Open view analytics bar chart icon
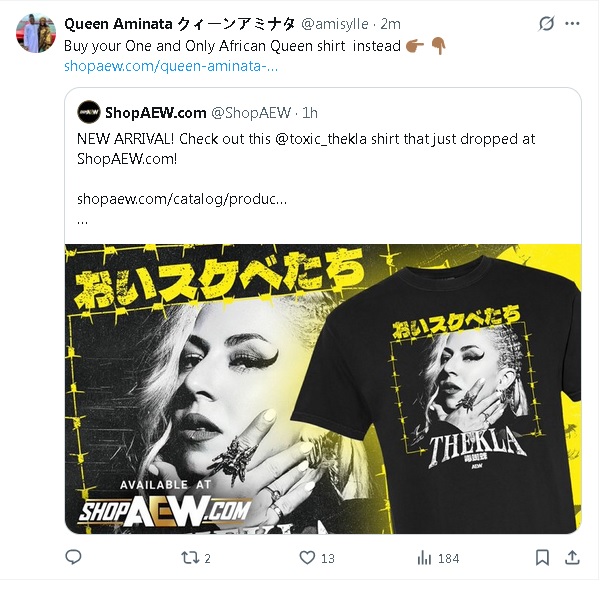Screen dimensions: 601x595 (x=424, y=558)
